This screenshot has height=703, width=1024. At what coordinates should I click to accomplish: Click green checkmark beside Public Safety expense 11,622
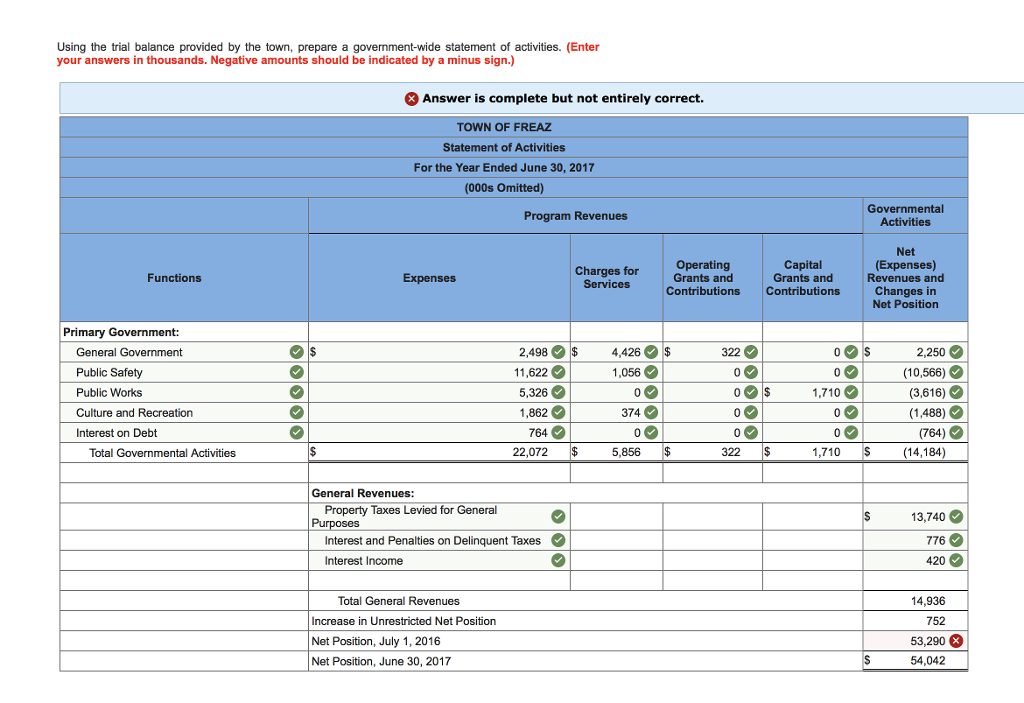click(558, 372)
